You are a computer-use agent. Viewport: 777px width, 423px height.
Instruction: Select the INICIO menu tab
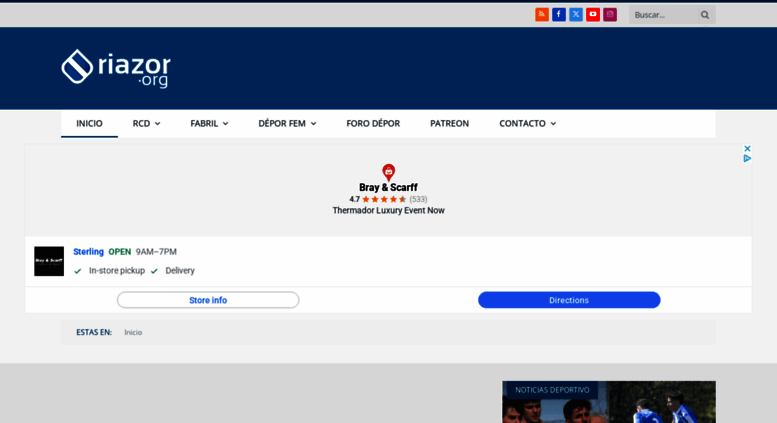89,123
